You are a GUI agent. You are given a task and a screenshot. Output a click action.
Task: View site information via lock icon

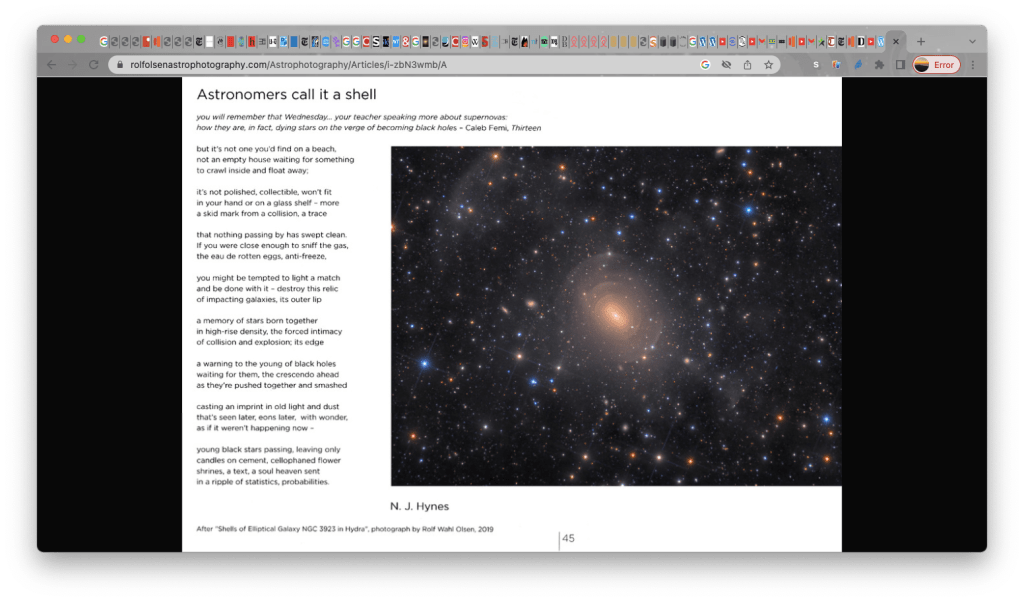click(119, 65)
